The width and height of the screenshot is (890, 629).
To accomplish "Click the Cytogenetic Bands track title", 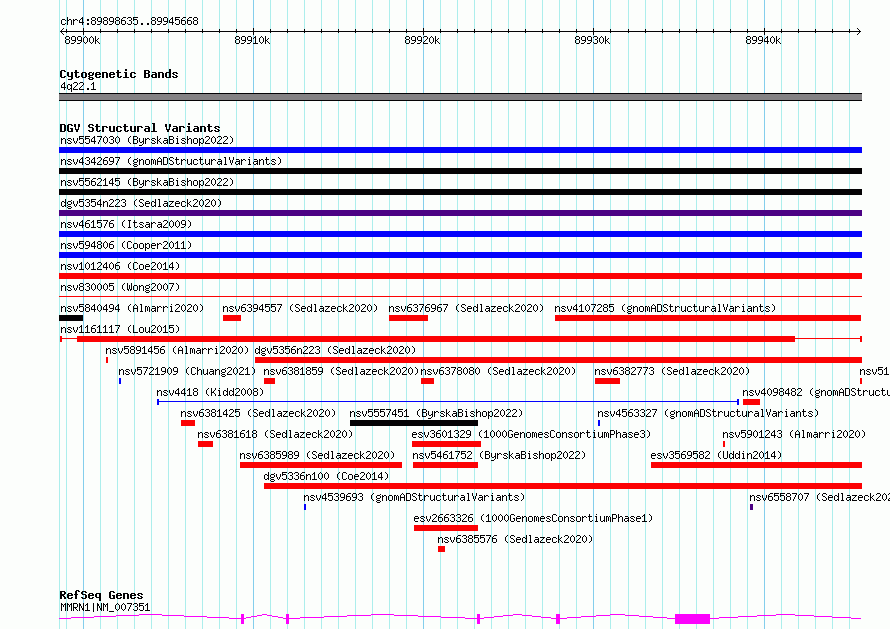I will point(119,74).
